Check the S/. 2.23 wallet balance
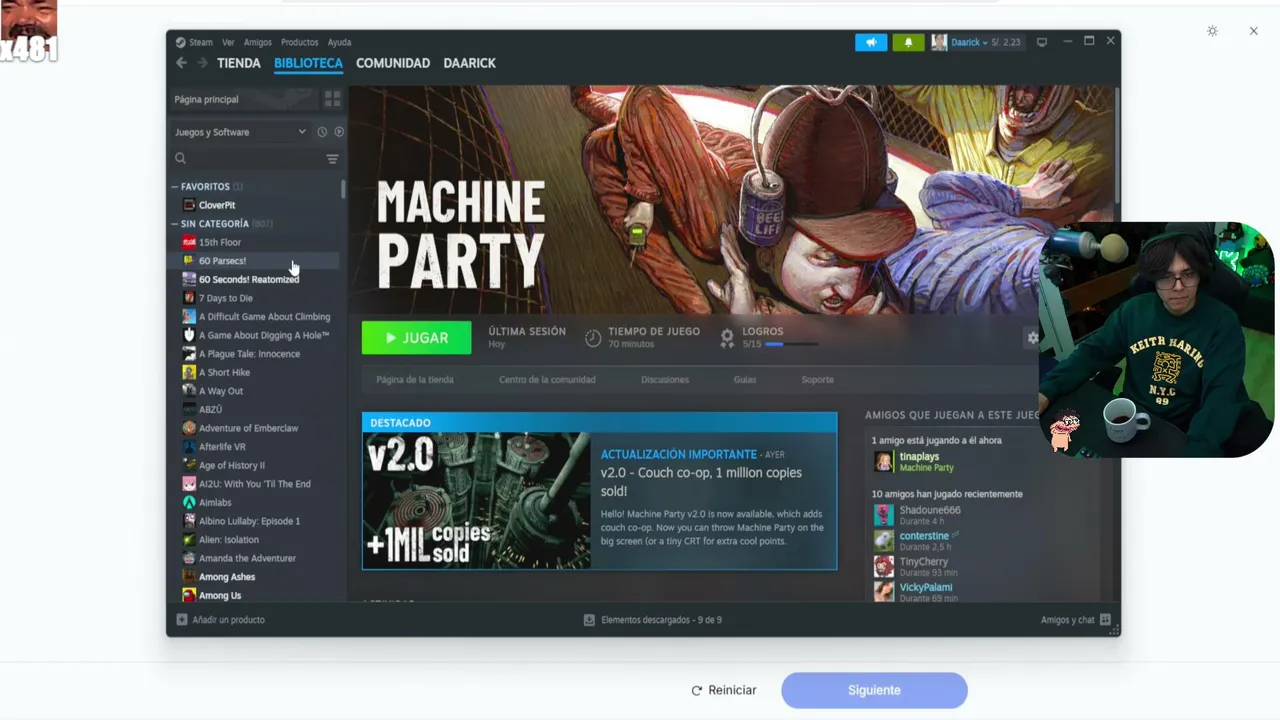 click(x=1006, y=42)
